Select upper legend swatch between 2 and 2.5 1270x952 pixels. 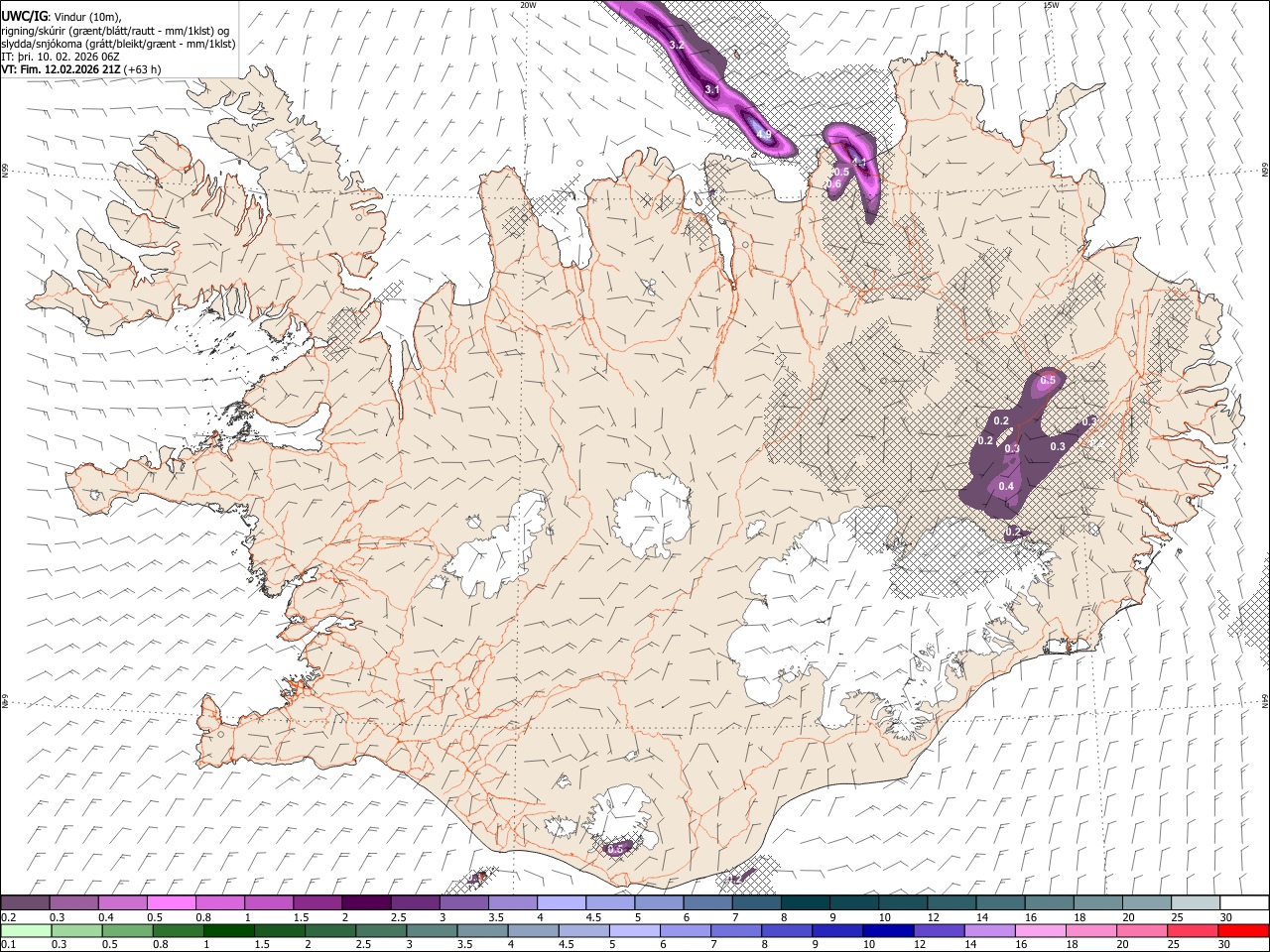tap(366, 902)
